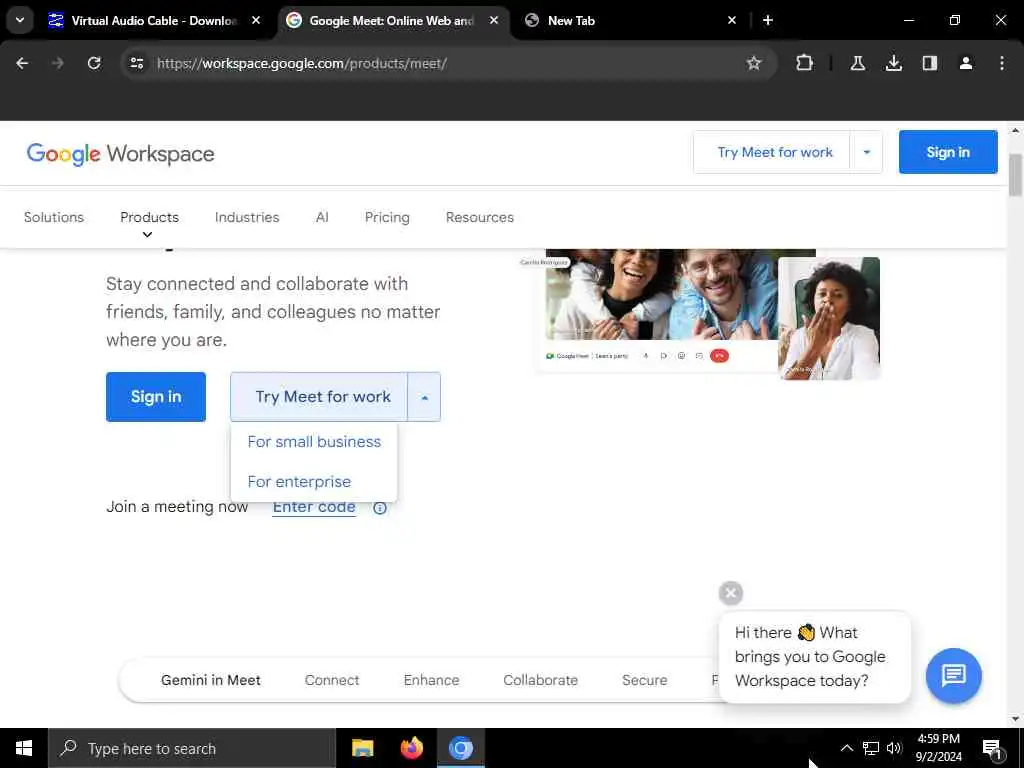Open the volume speaker tray icon
The width and height of the screenshot is (1024, 768).
click(x=894, y=748)
